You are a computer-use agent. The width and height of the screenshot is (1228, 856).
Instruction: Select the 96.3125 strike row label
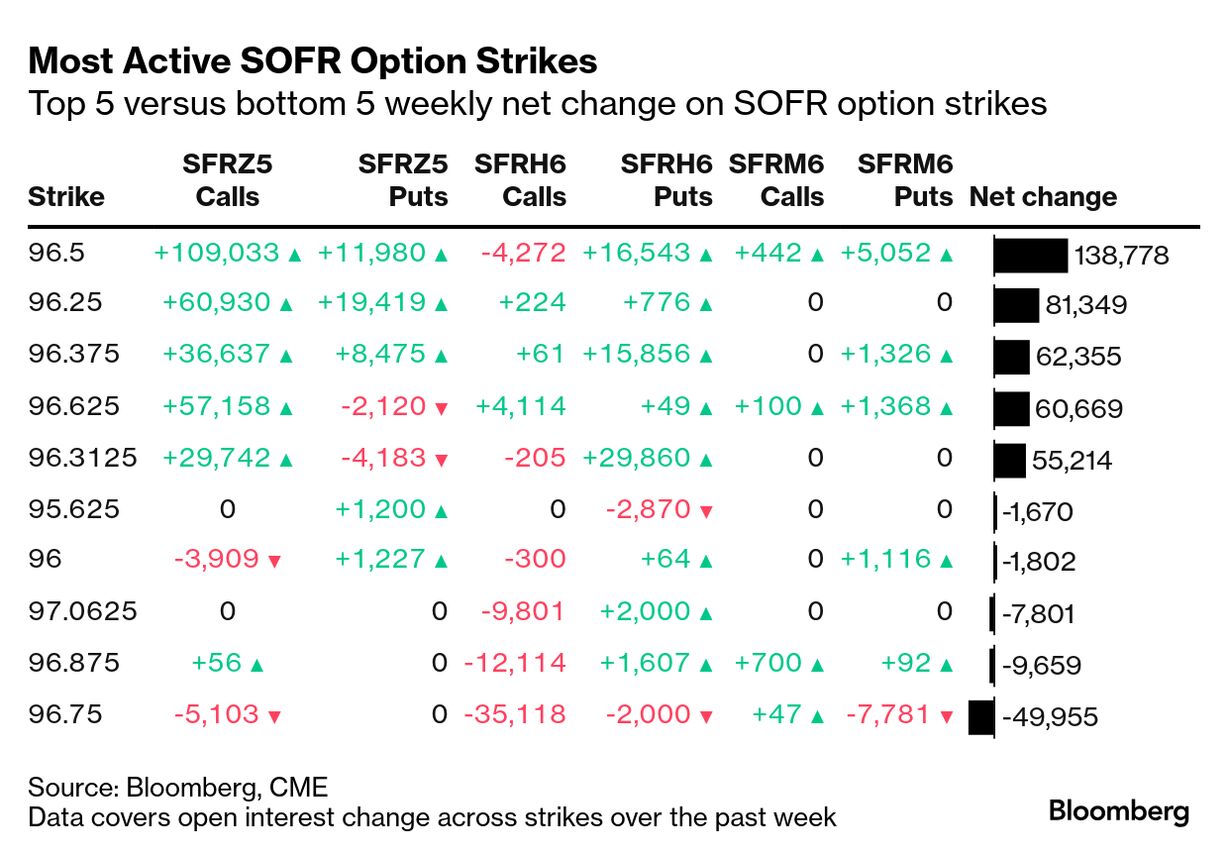(x=82, y=458)
